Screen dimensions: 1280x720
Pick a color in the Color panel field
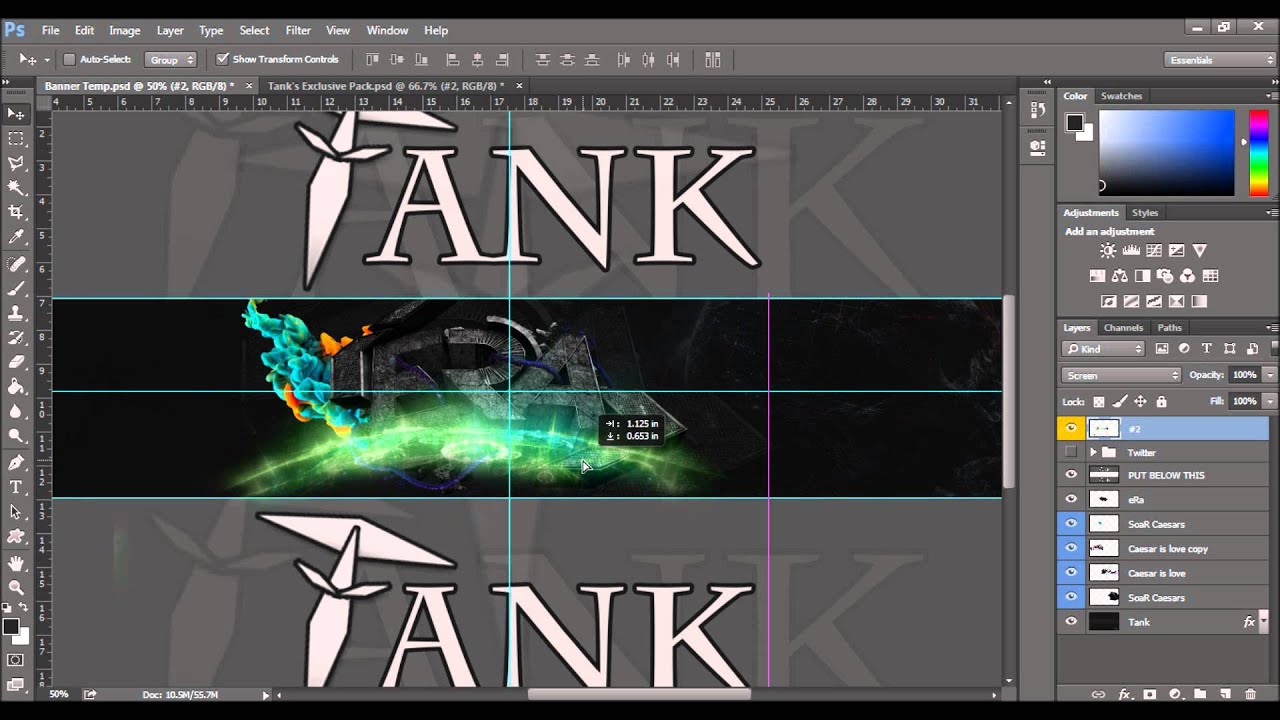tap(1167, 153)
